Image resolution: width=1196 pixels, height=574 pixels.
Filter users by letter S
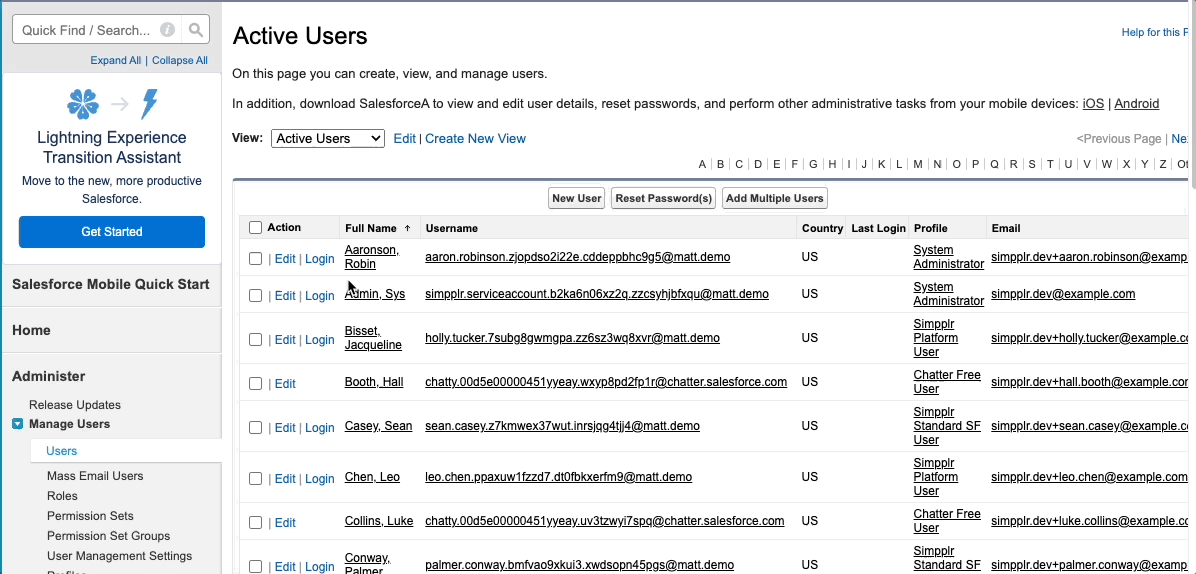[x=1032, y=164]
